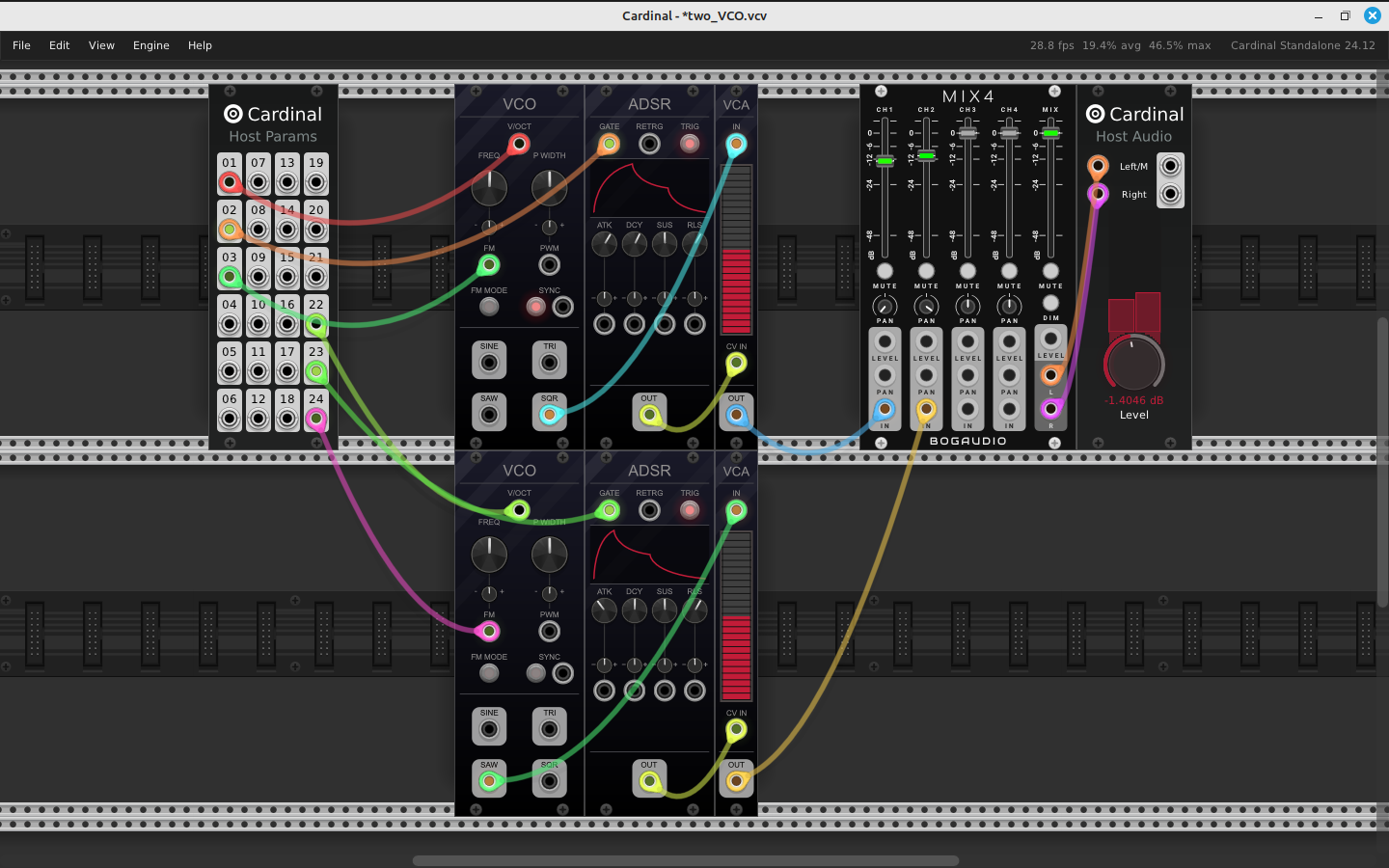Click Host Params port 03 jack
The height and width of the screenshot is (868, 1389).
[x=230, y=278]
